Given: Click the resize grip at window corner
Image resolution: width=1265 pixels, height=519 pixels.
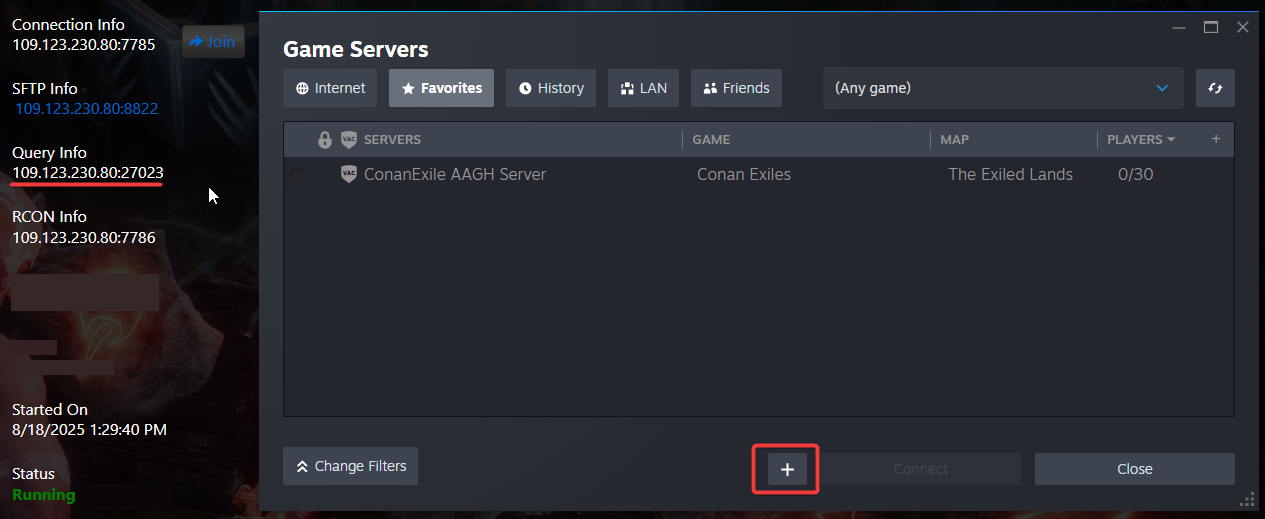Looking at the screenshot, I should click(x=1246, y=498).
